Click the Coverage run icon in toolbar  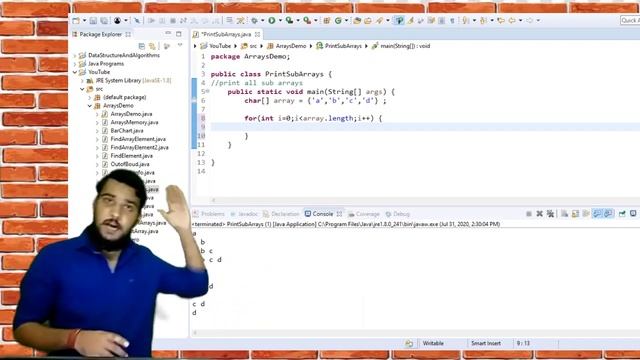(289, 20)
